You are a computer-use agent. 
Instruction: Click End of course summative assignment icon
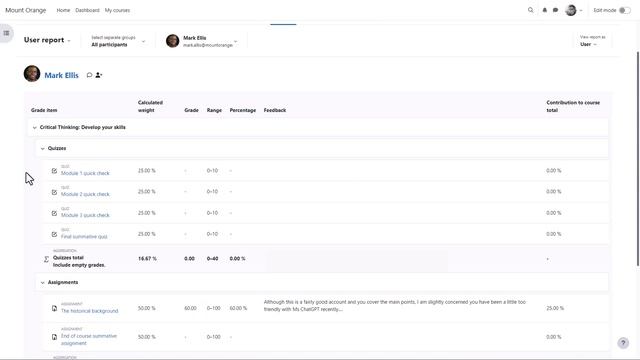(54, 337)
